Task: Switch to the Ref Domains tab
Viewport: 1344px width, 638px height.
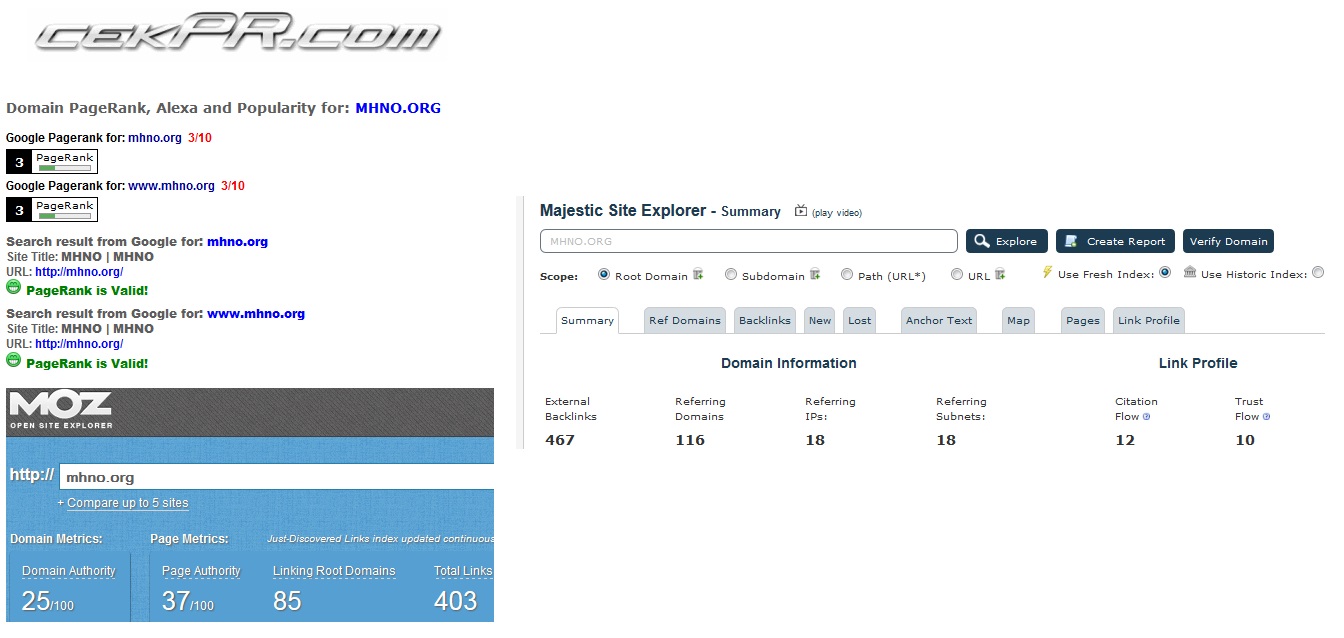Action: click(x=684, y=320)
